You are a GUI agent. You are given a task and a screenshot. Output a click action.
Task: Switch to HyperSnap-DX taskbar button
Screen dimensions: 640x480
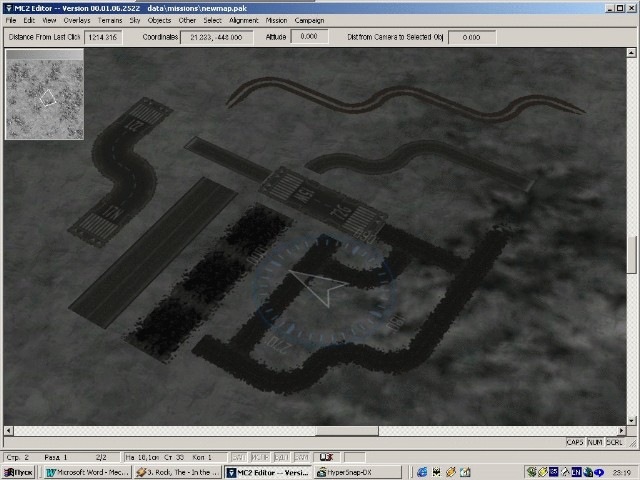tap(358, 472)
